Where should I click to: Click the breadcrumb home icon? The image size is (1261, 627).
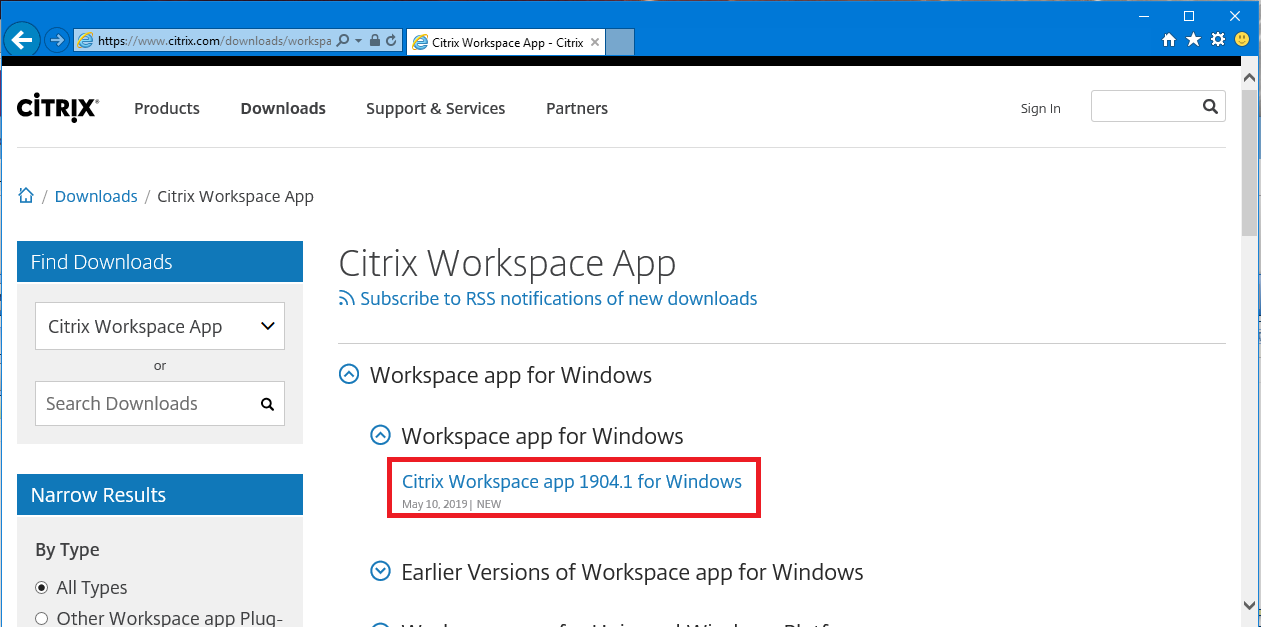tap(26, 196)
